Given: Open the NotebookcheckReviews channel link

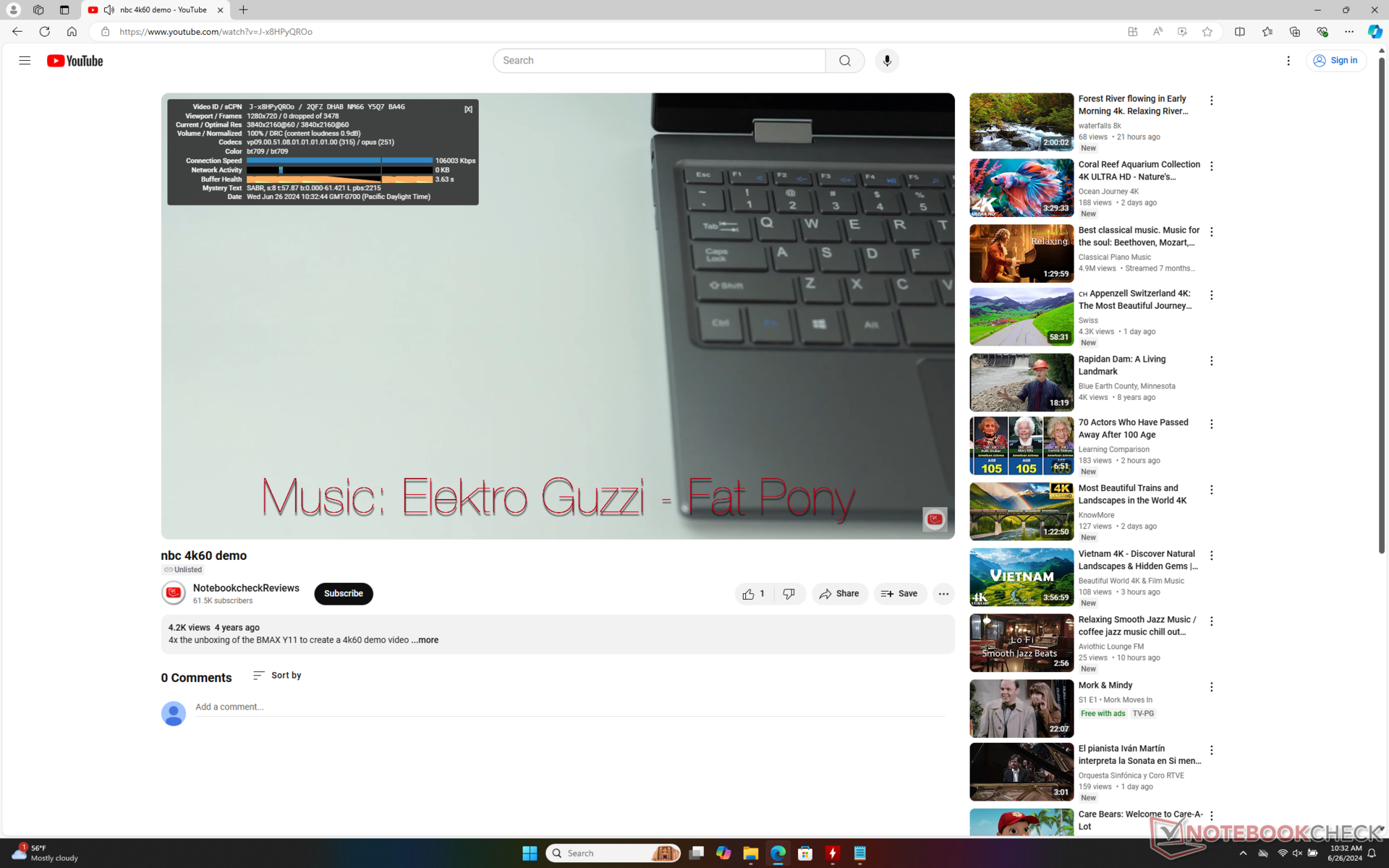Looking at the screenshot, I should pos(246,588).
